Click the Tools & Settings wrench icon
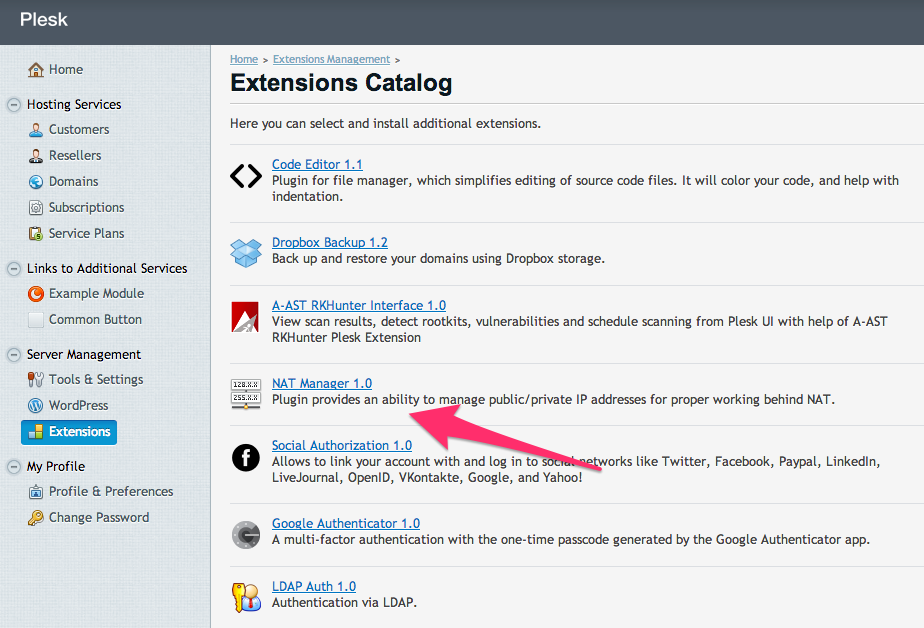This screenshot has width=924, height=628. pyautogui.click(x=36, y=379)
